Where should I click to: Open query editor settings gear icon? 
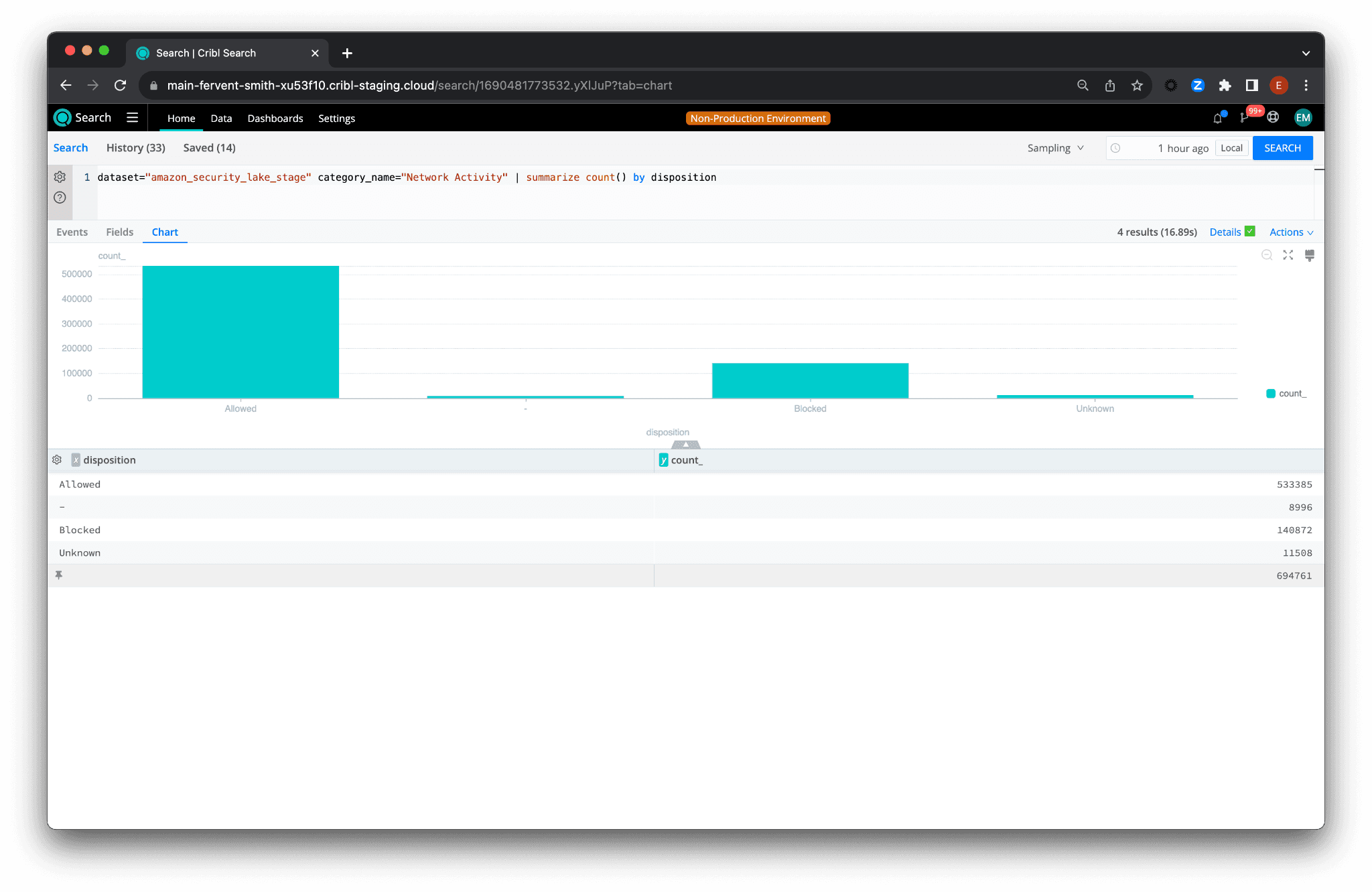coord(60,177)
